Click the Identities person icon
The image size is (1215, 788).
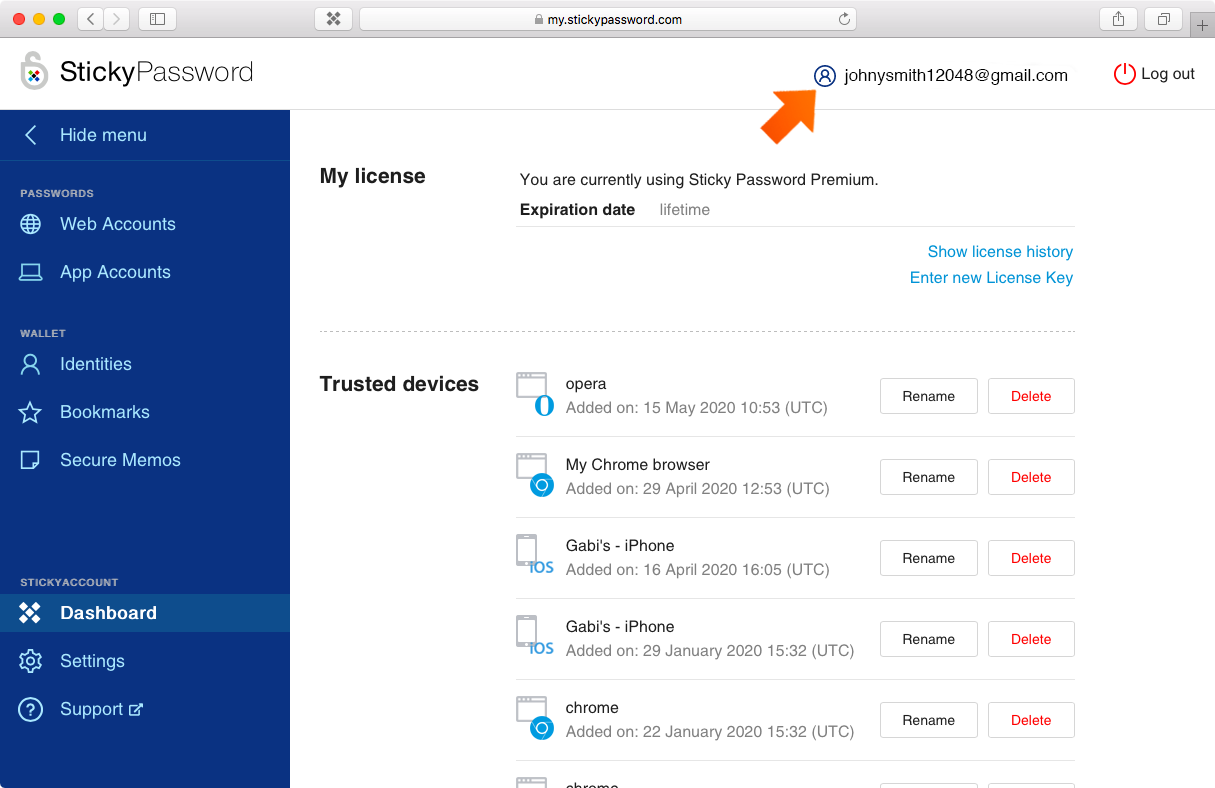31,364
